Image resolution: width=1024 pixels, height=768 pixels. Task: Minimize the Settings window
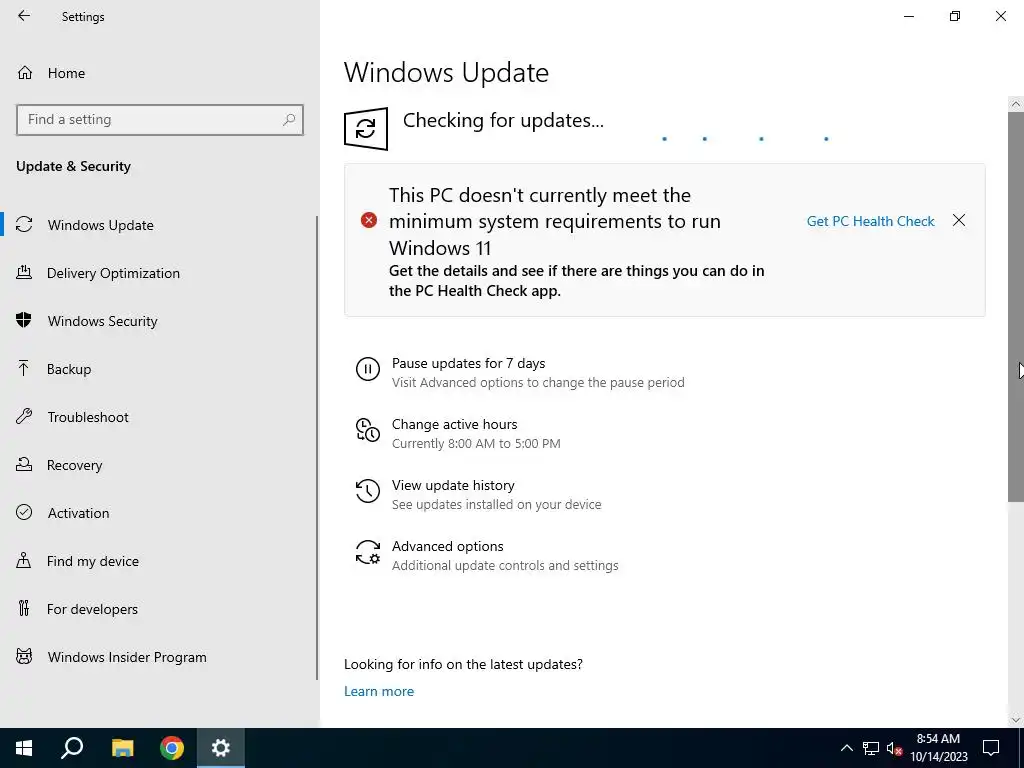908,16
